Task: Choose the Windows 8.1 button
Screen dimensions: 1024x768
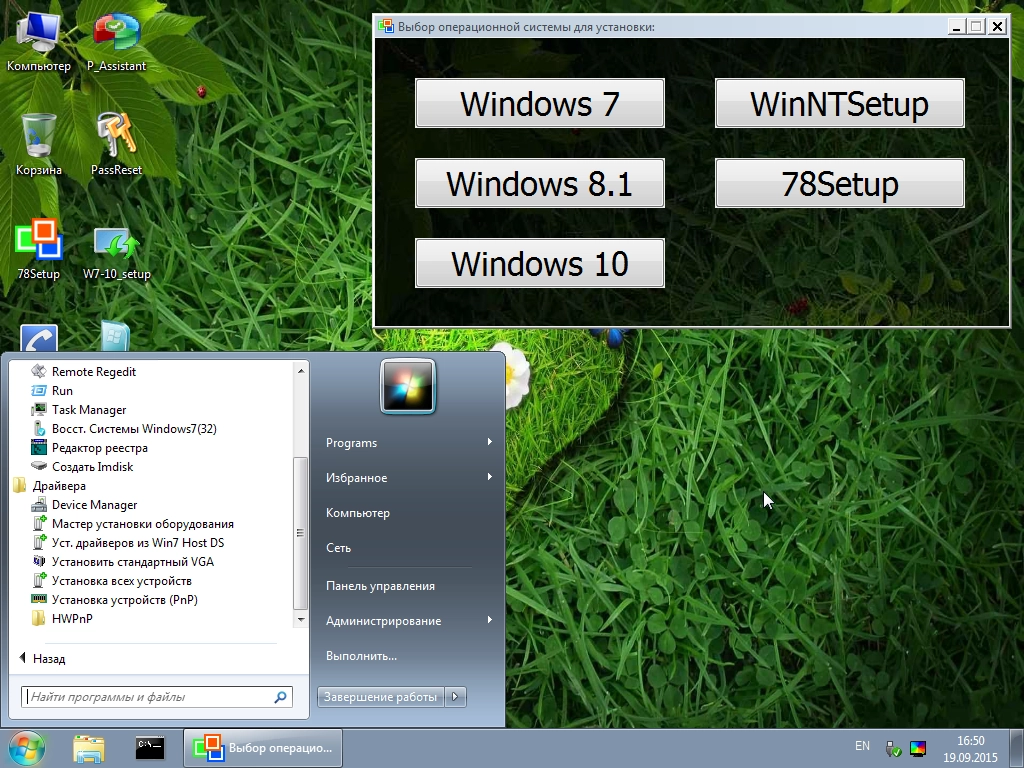Action: (x=539, y=183)
